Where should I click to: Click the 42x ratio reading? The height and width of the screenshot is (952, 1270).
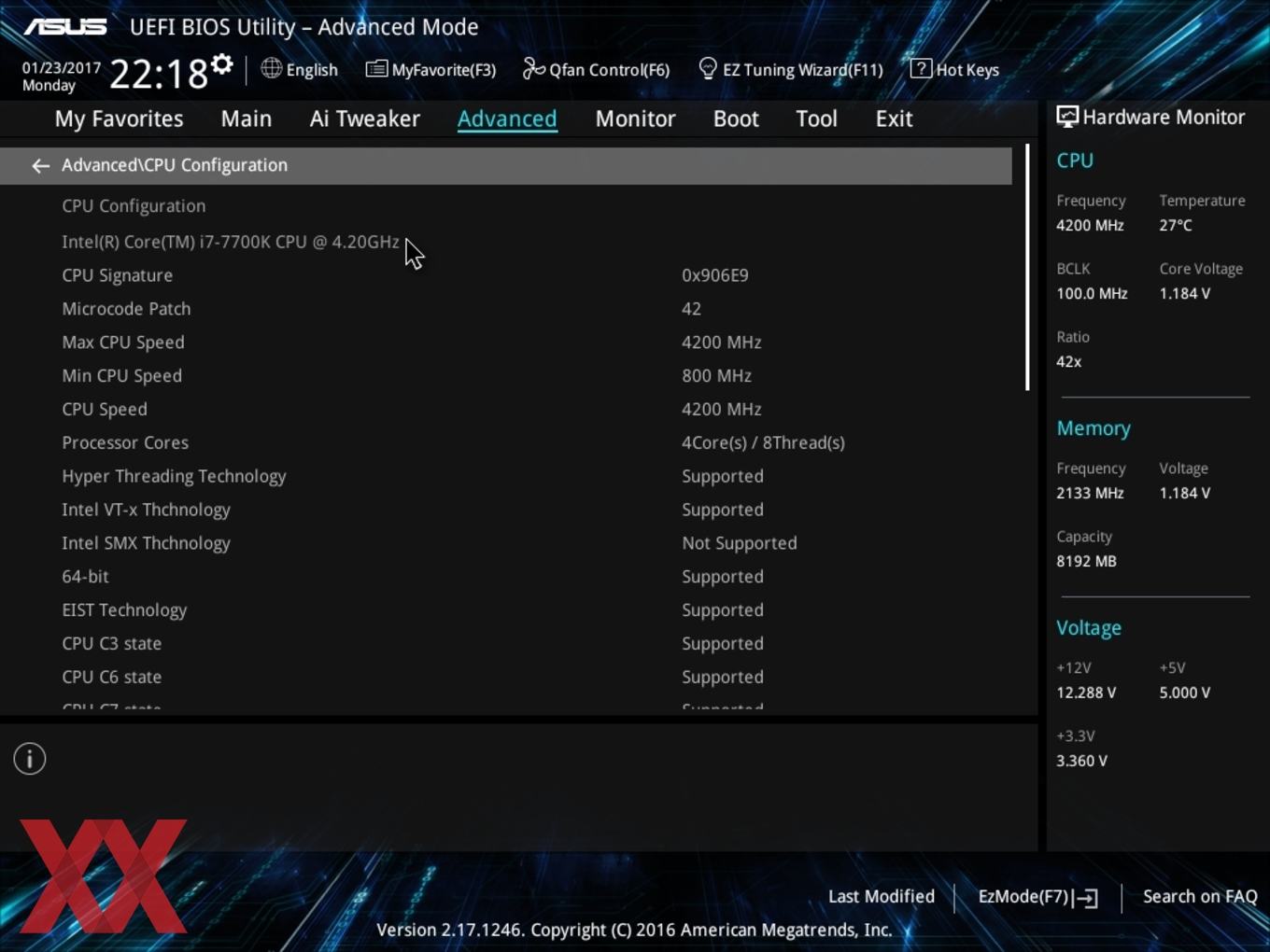[1068, 361]
